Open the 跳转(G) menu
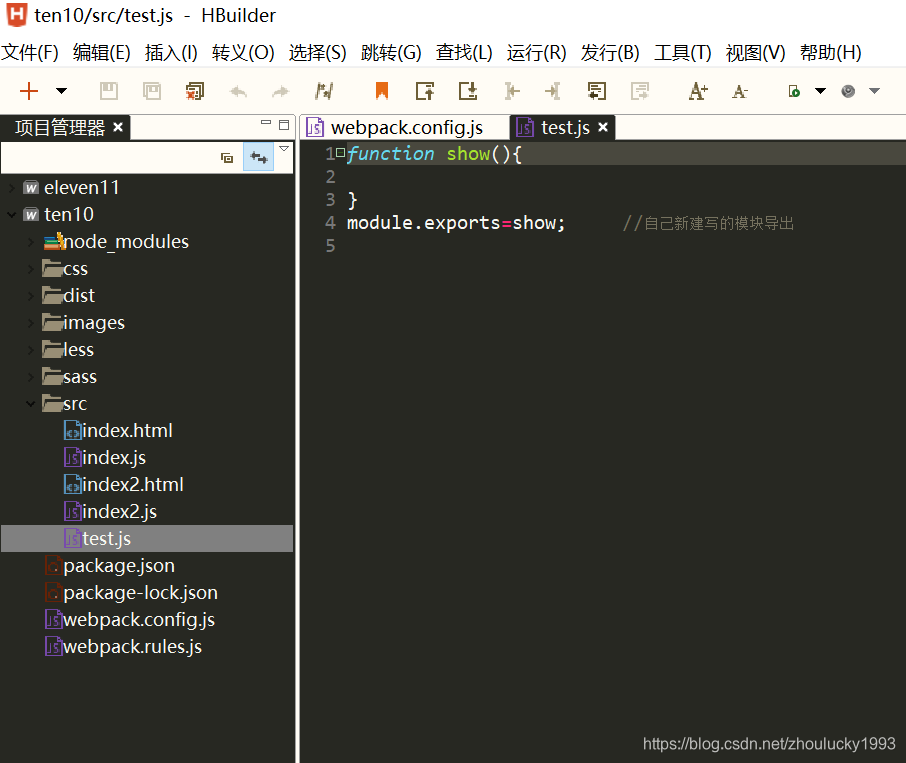 pos(391,53)
